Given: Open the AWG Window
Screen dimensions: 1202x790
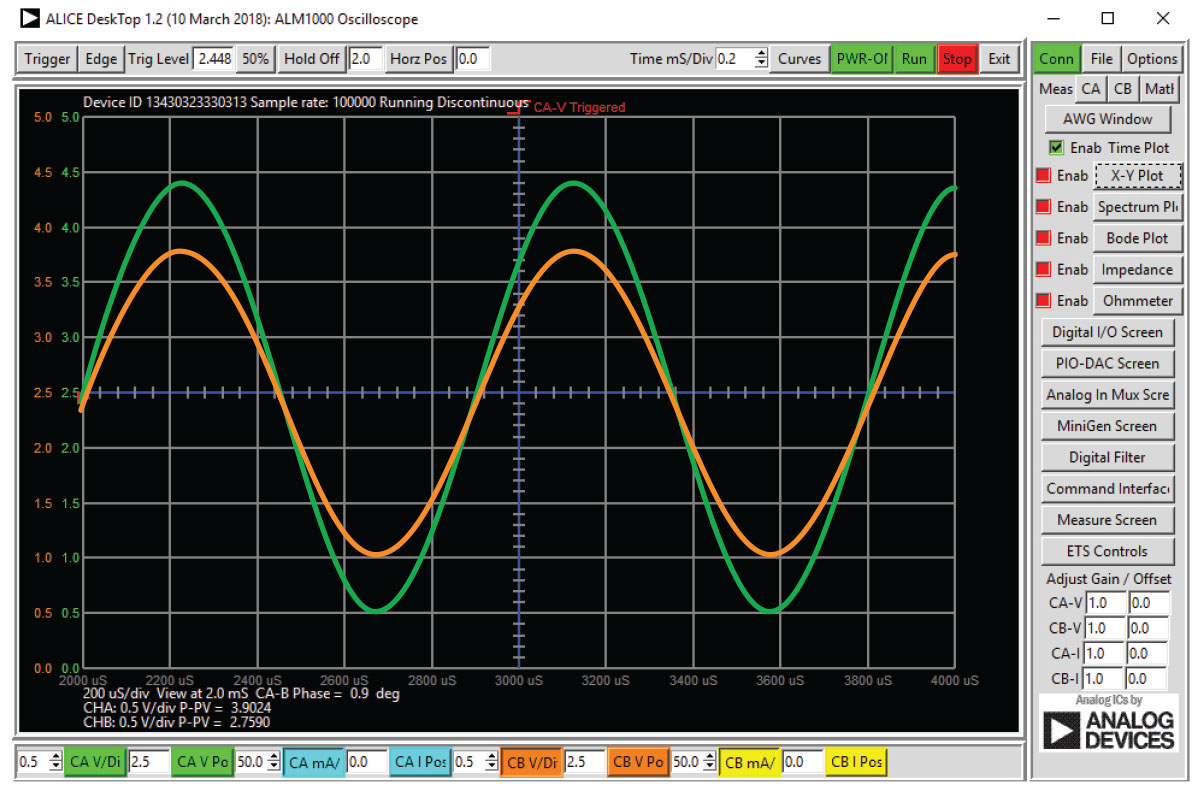Looking at the screenshot, I should click(x=1107, y=119).
